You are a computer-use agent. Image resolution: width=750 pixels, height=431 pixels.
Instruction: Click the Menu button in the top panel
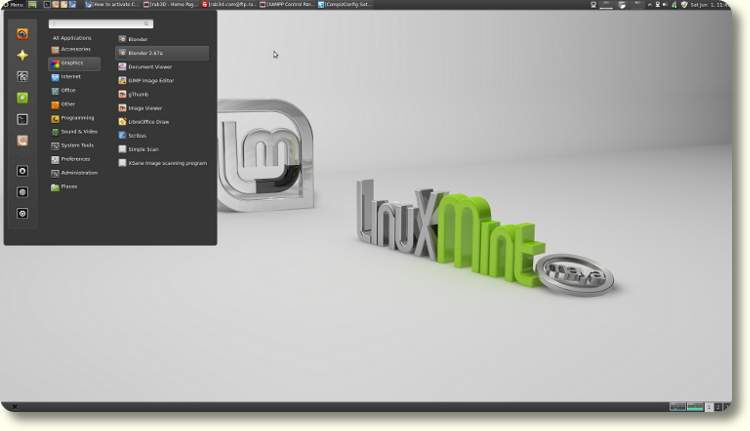coord(13,4)
